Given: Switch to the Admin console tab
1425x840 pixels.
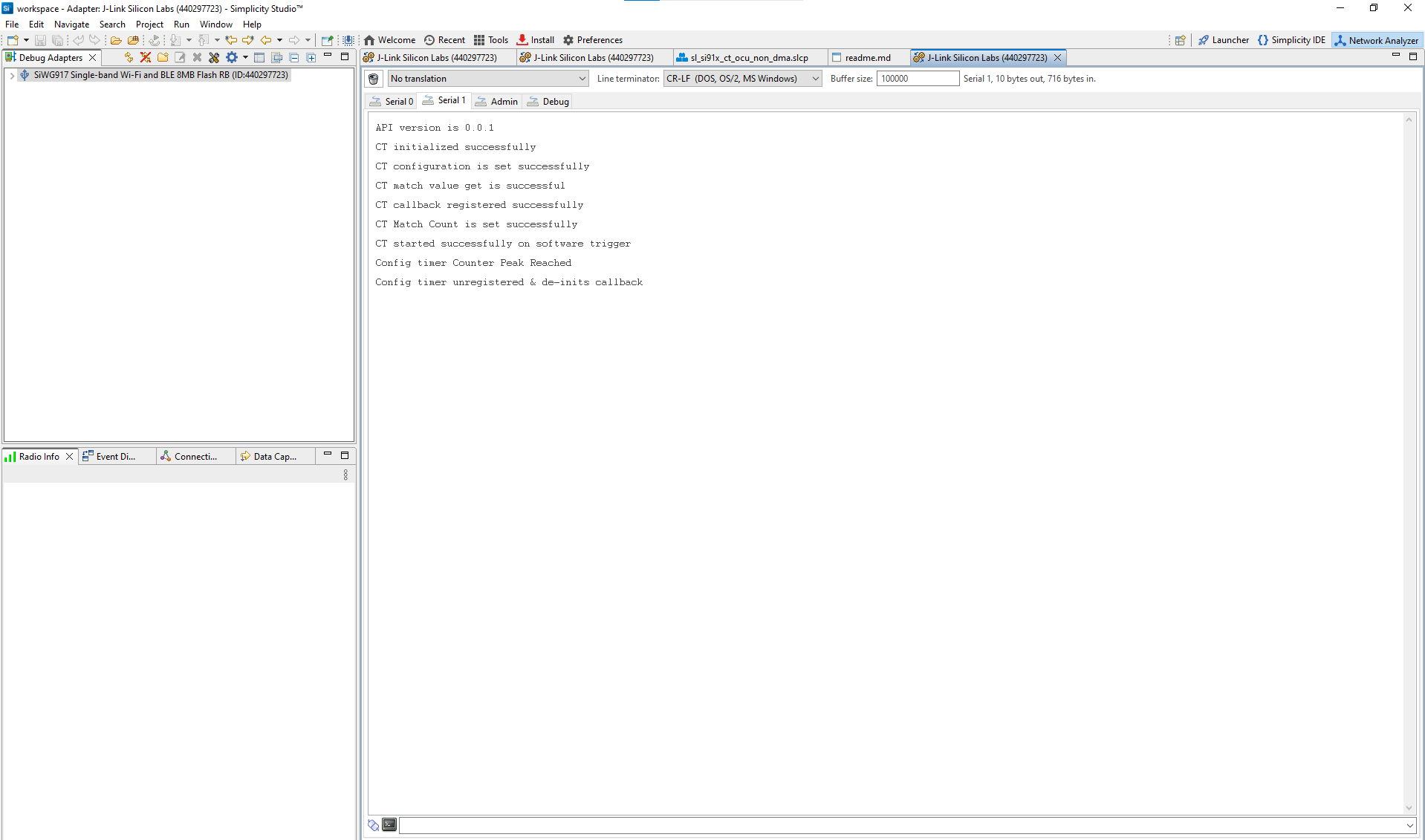Looking at the screenshot, I should click(x=497, y=102).
